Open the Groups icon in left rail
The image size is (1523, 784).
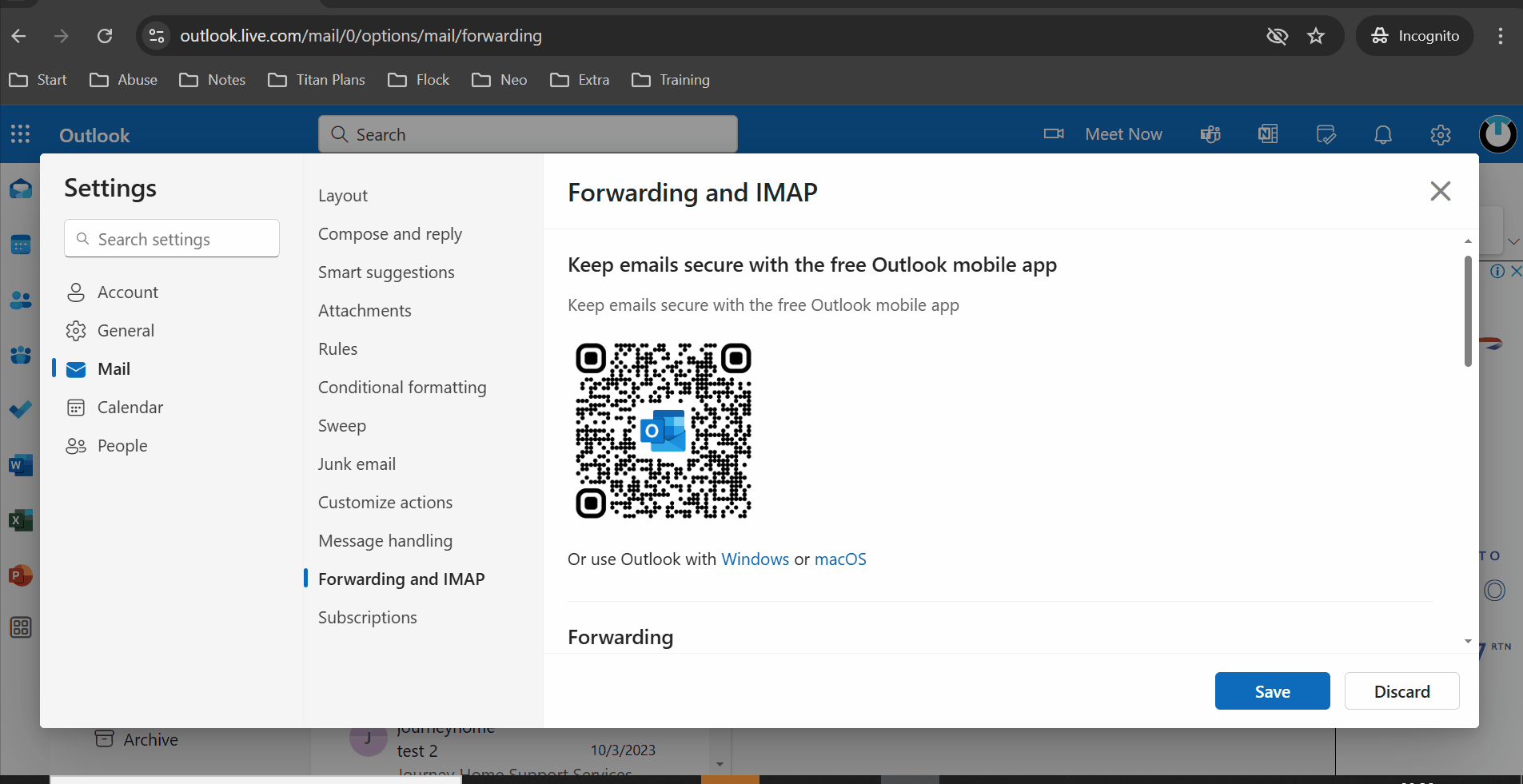tap(21, 355)
